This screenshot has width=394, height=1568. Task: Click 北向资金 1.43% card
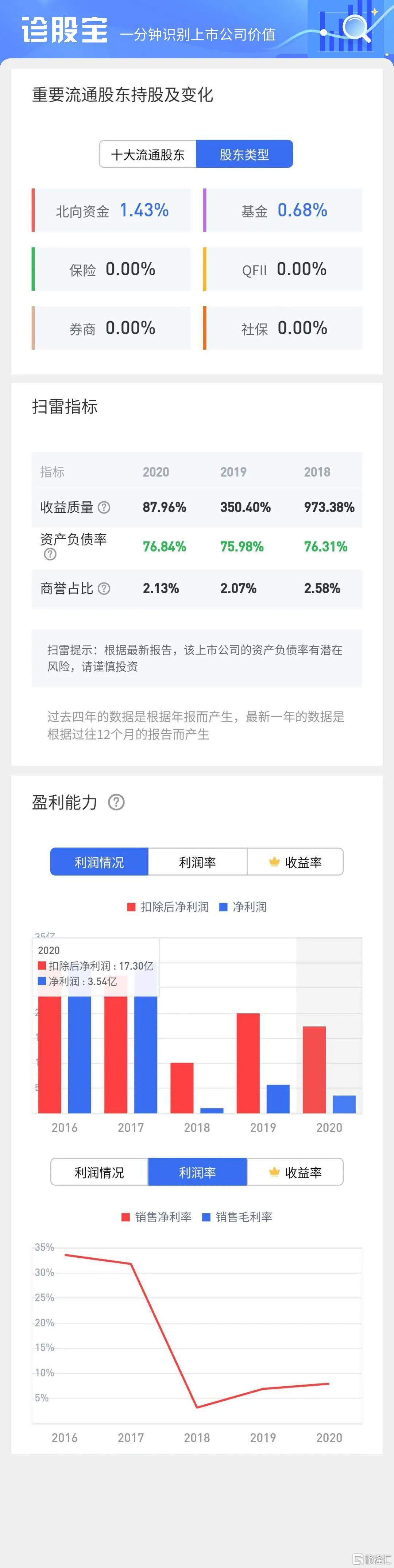pyautogui.click(x=111, y=210)
